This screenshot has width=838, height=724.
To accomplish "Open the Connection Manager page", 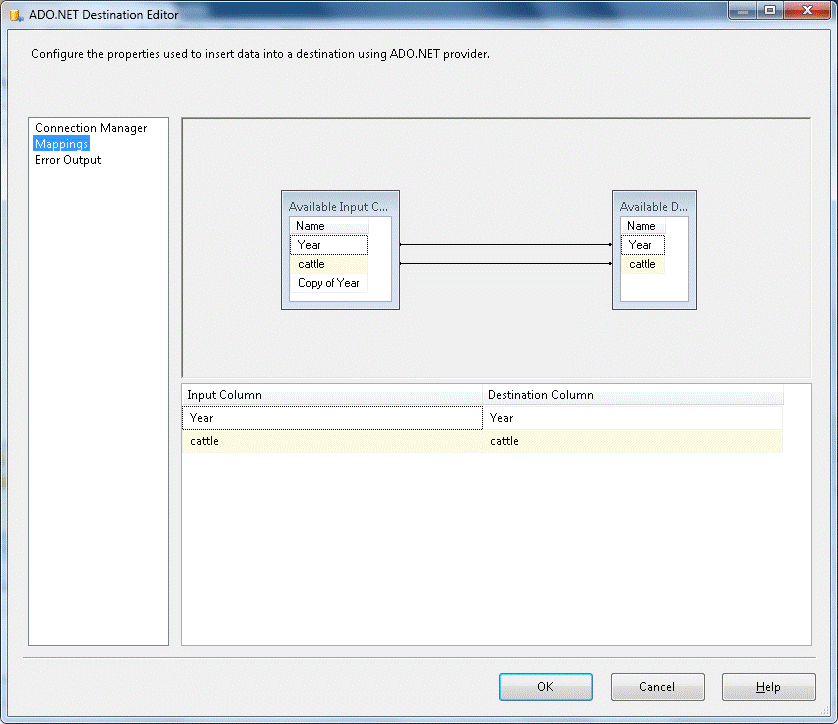I will pos(91,128).
